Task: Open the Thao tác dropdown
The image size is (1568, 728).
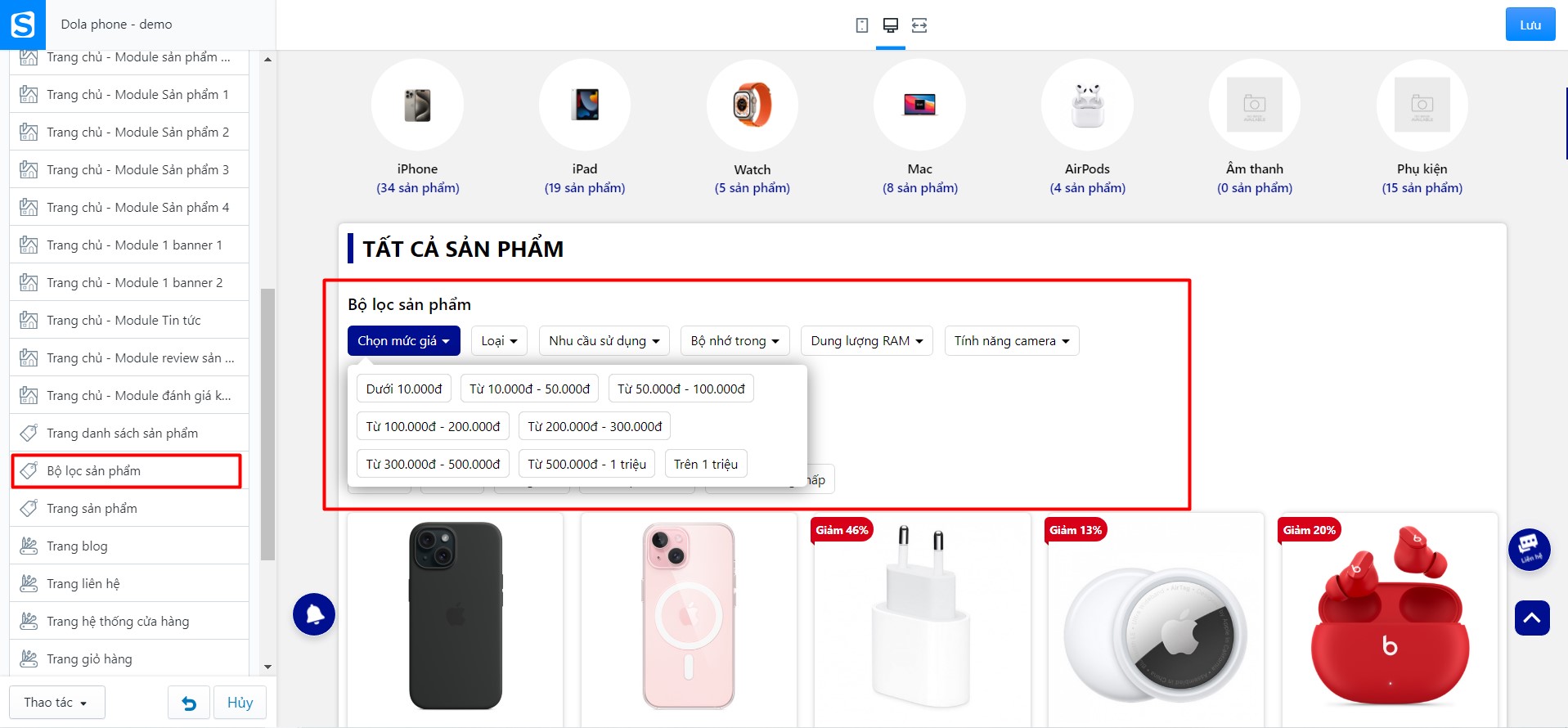Action: pos(56,703)
